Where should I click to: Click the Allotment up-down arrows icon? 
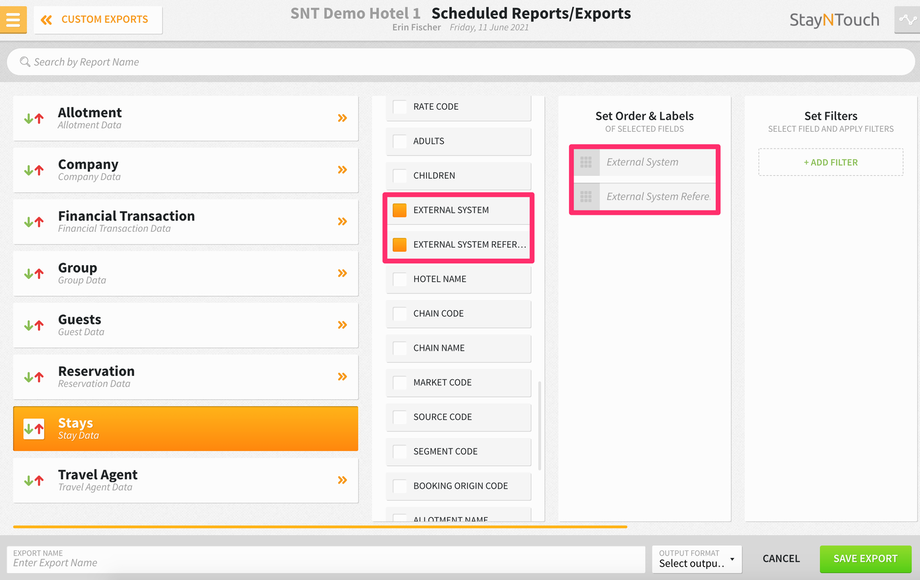tap(34, 118)
